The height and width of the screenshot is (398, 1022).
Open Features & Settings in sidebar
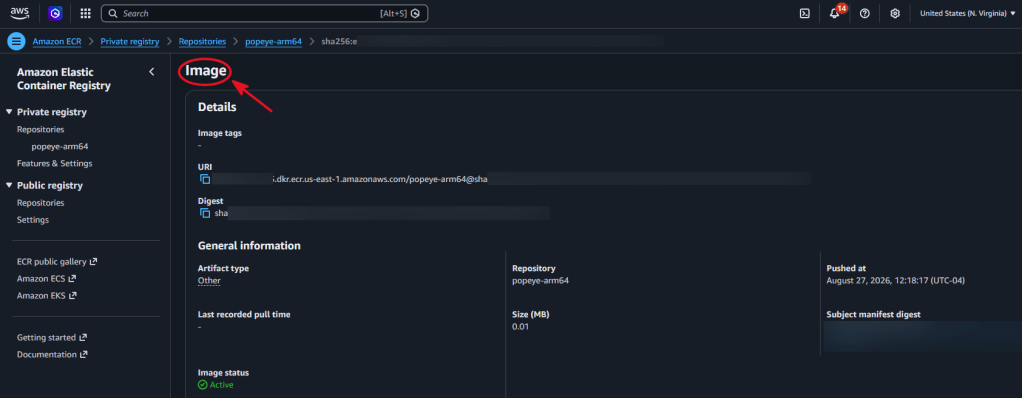click(55, 163)
